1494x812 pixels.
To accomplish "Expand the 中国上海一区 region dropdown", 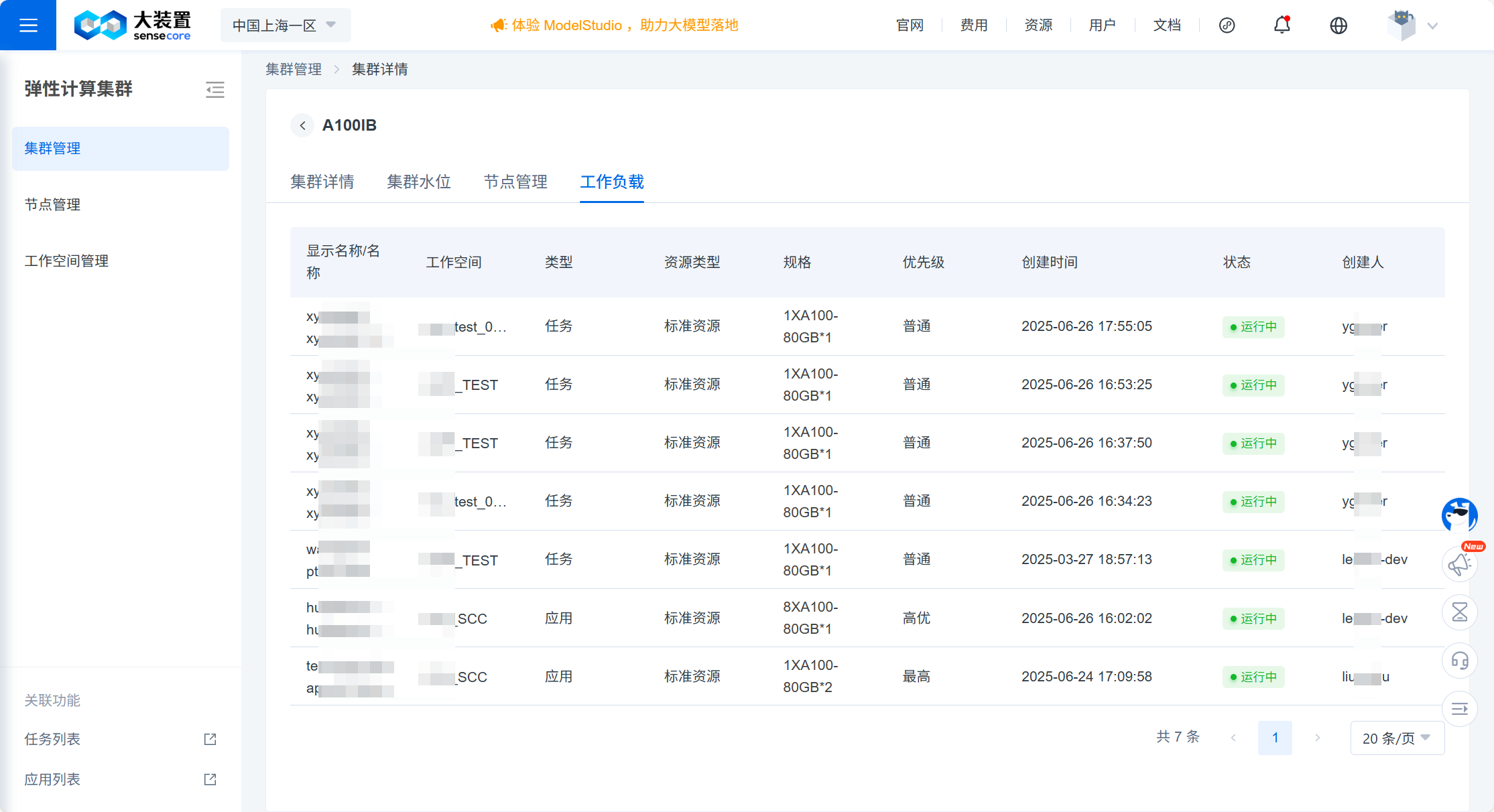I will 285,25.
